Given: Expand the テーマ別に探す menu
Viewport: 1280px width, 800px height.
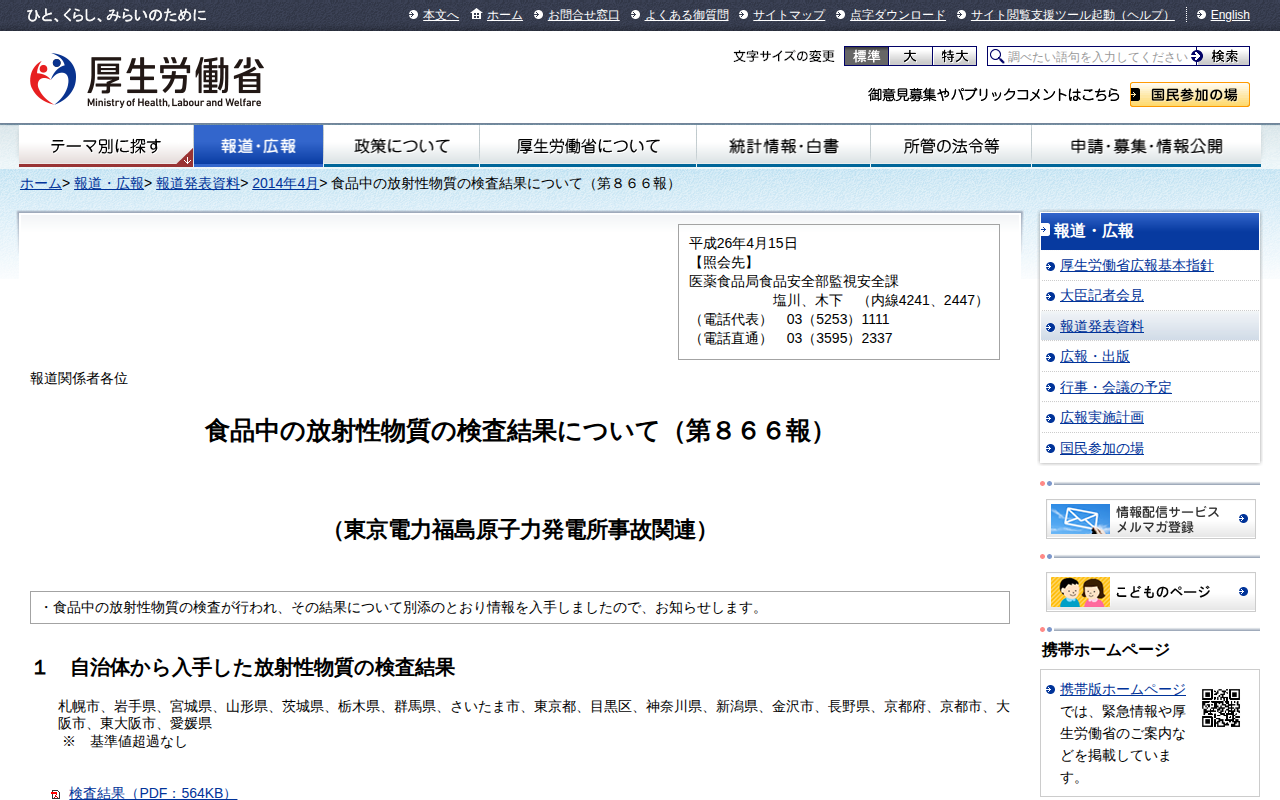Looking at the screenshot, I should coord(106,146).
